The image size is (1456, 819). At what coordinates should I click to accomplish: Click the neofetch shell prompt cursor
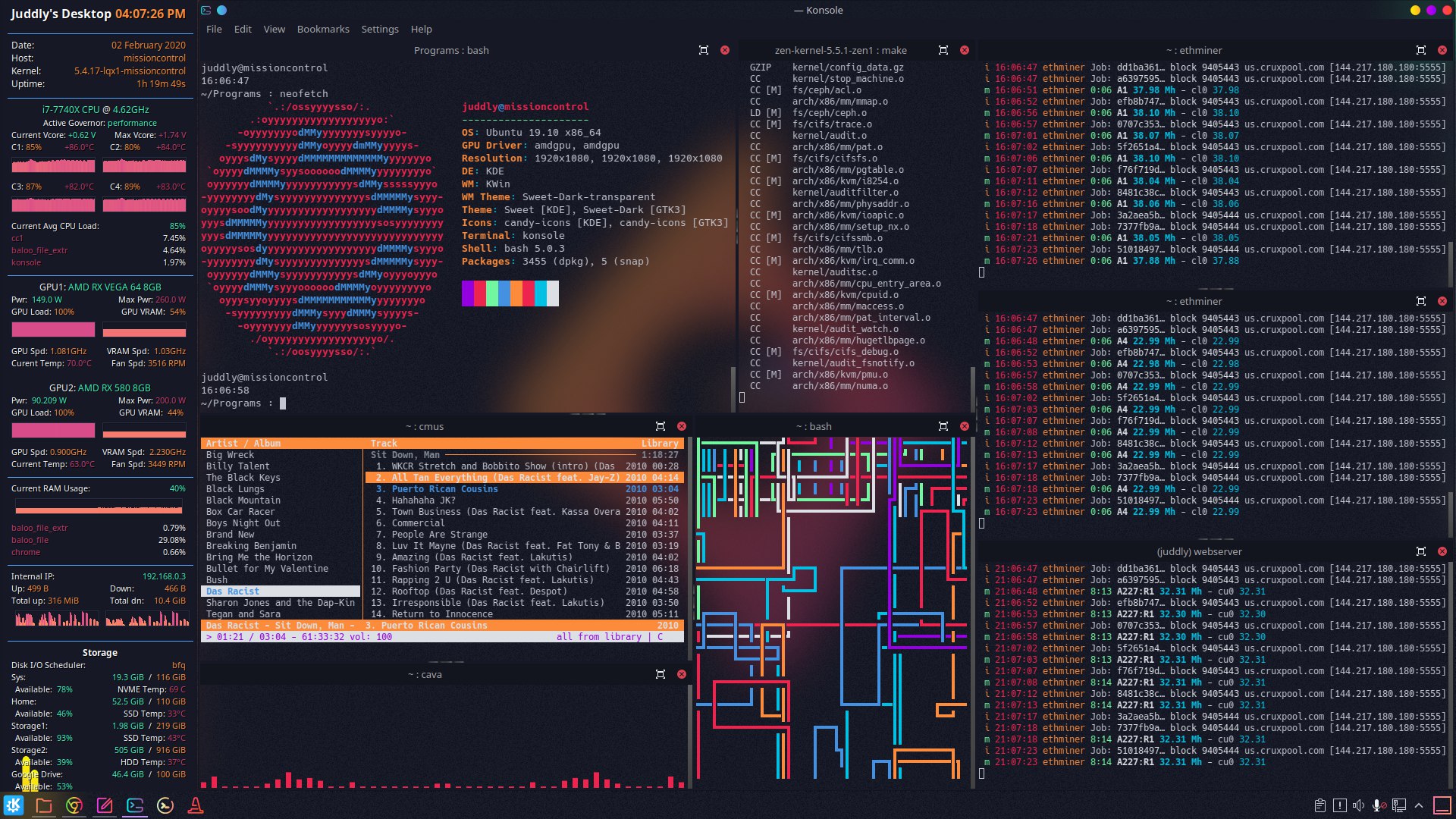(x=283, y=403)
